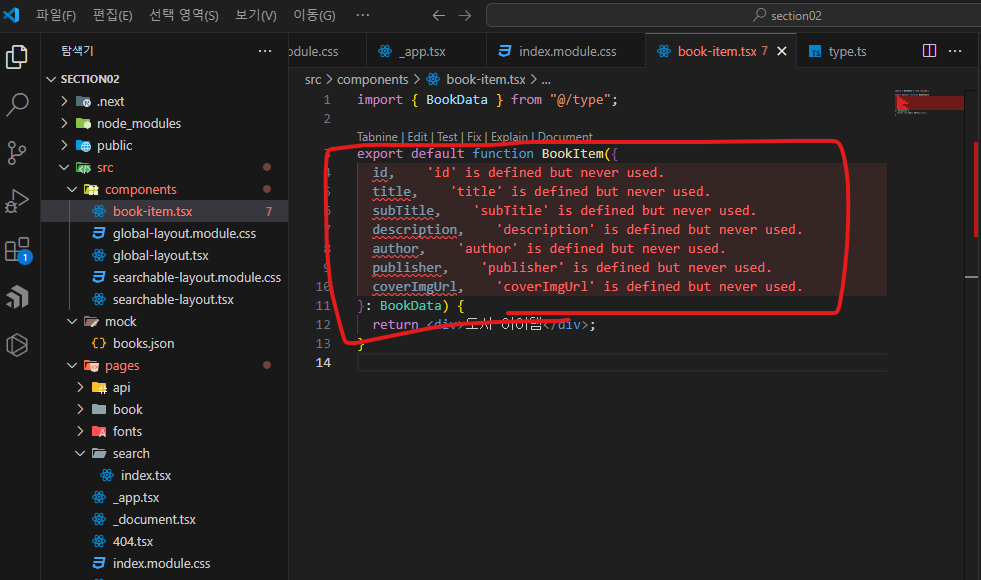Open the hexagon extension icon in activity bar
Viewport: 981px width, 580px height.
[x=17, y=345]
